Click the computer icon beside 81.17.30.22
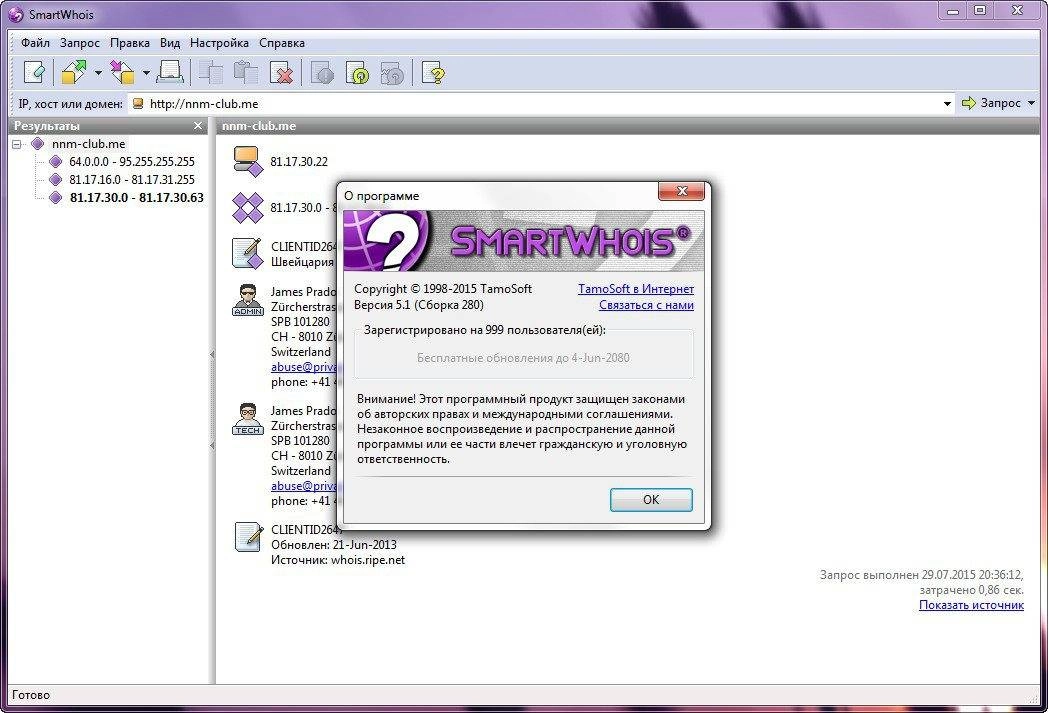The image size is (1048, 713). 248,162
